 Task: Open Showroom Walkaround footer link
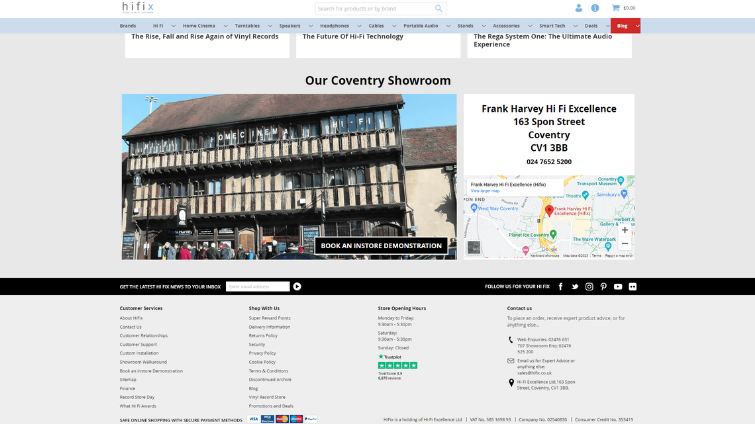coord(143,362)
